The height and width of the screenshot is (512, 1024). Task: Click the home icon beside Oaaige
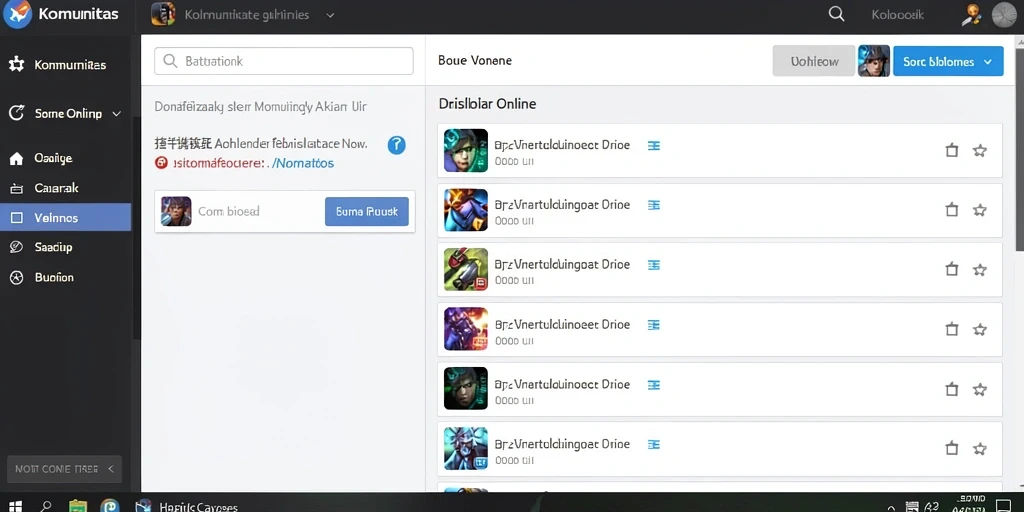point(16,158)
